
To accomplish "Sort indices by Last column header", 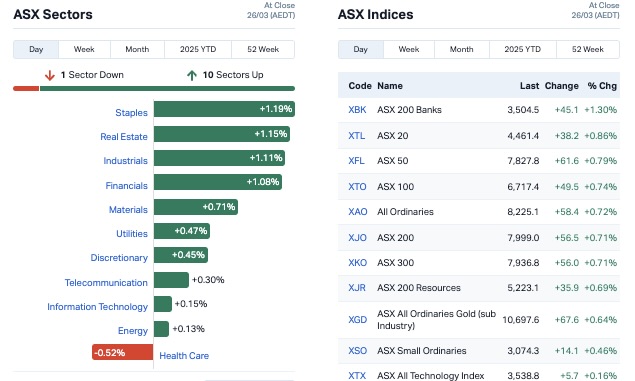I will pos(529,86).
